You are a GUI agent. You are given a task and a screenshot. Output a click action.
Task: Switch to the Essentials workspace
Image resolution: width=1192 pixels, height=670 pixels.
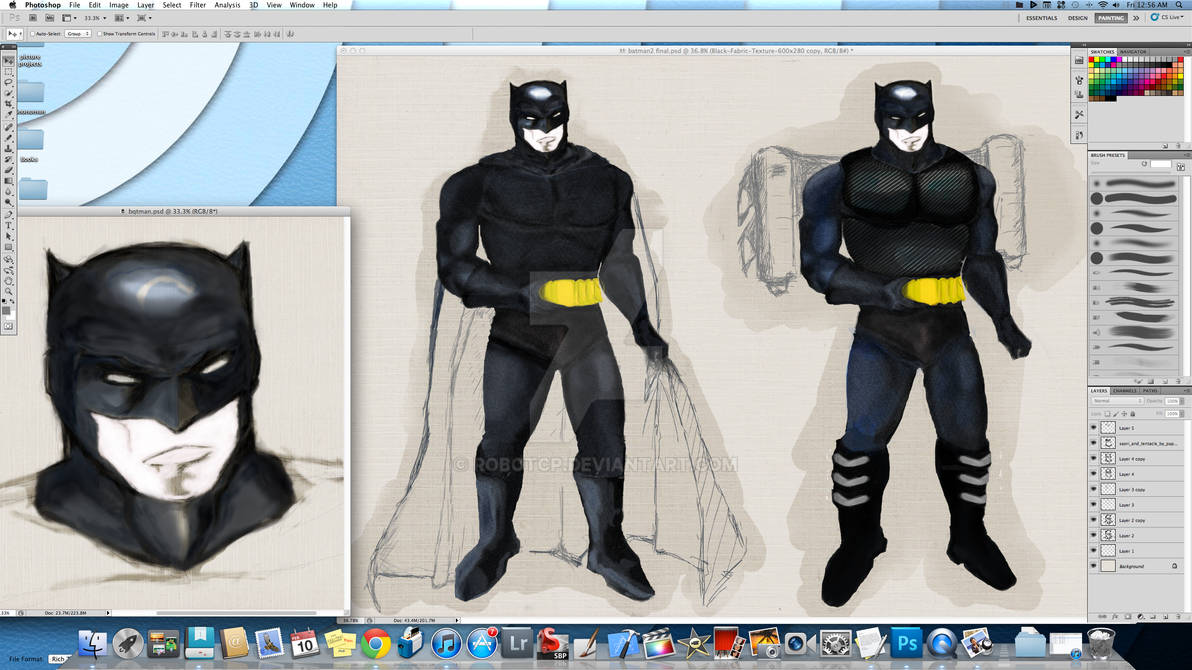(1041, 17)
